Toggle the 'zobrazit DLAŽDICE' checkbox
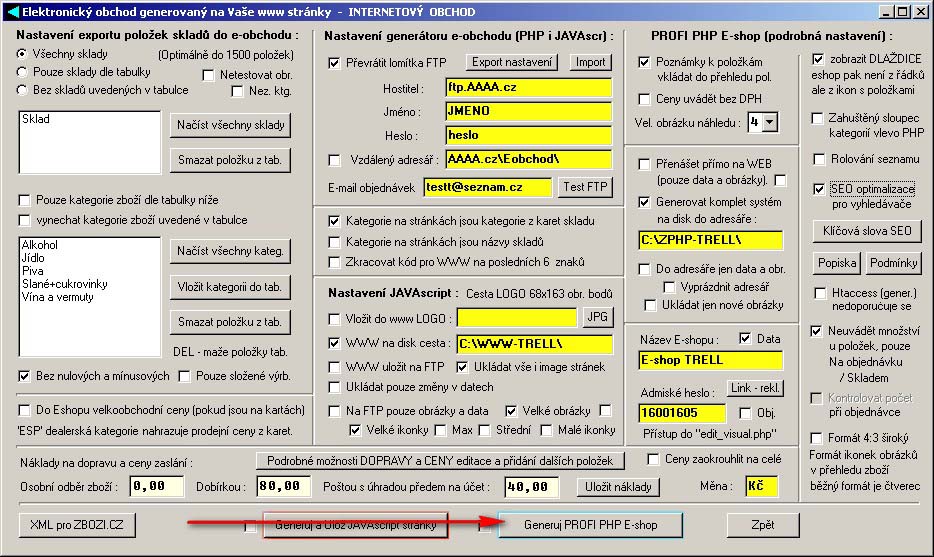This screenshot has width=934, height=557. pyautogui.click(x=818, y=60)
